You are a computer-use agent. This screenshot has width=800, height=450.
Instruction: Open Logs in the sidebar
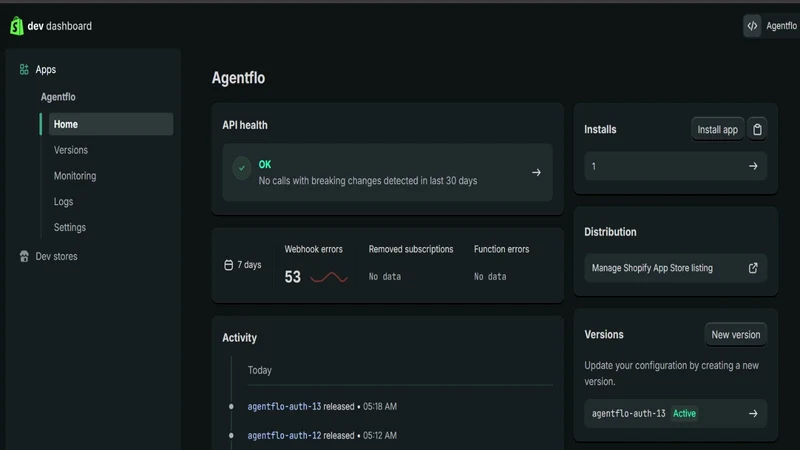point(63,202)
